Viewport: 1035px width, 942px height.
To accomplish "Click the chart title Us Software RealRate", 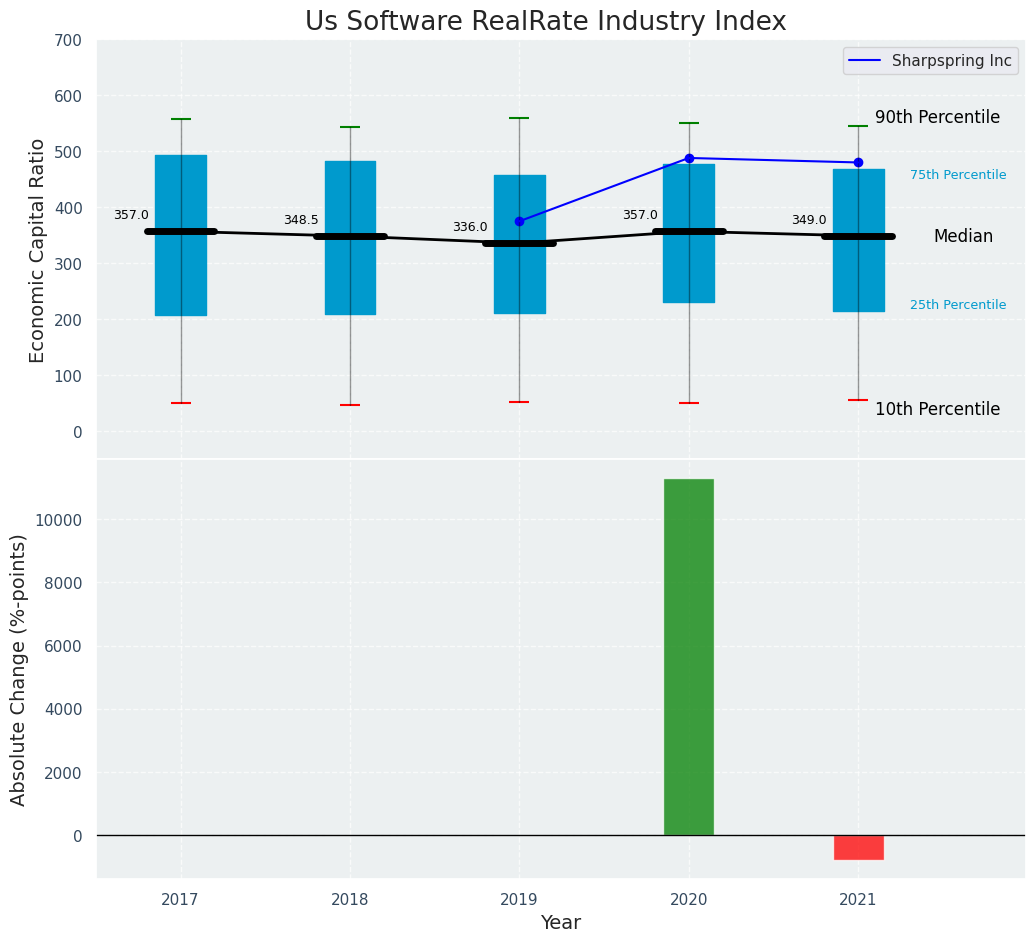I will tap(545, 21).
